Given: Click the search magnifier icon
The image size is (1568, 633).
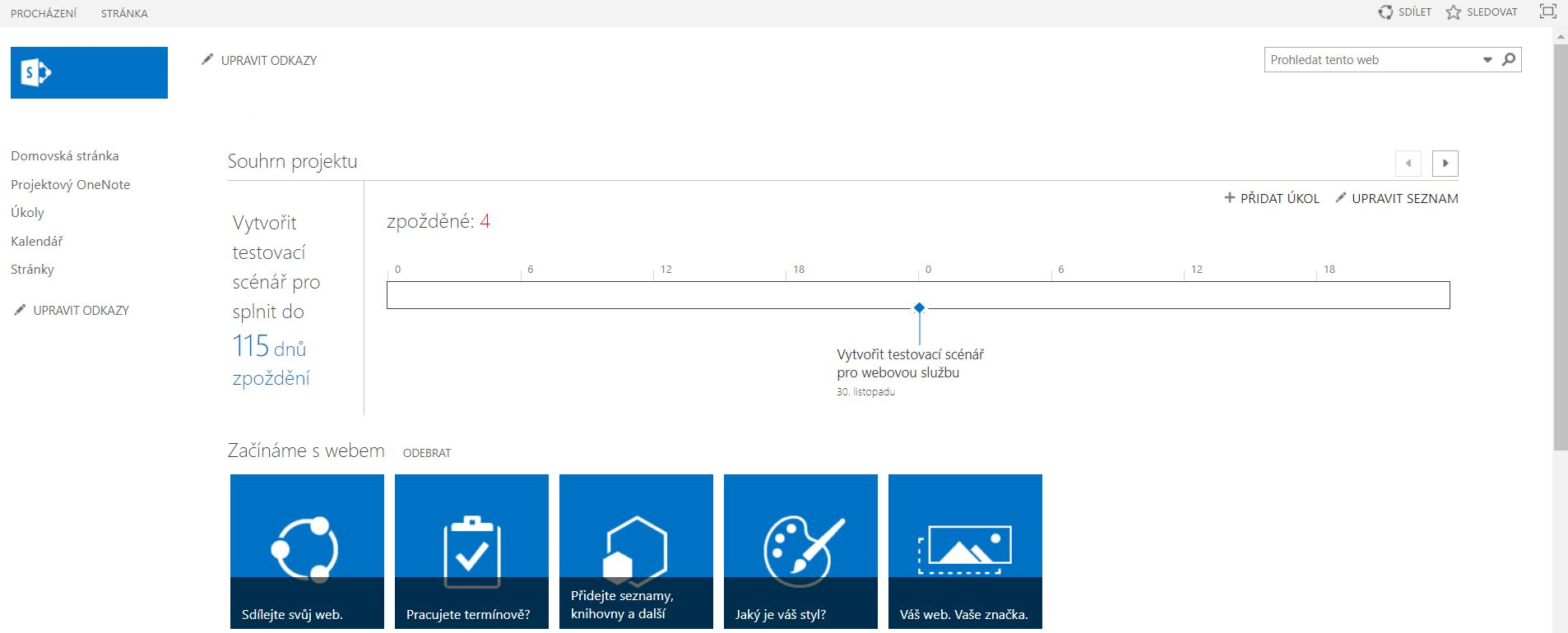Looking at the screenshot, I should pyautogui.click(x=1509, y=59).
